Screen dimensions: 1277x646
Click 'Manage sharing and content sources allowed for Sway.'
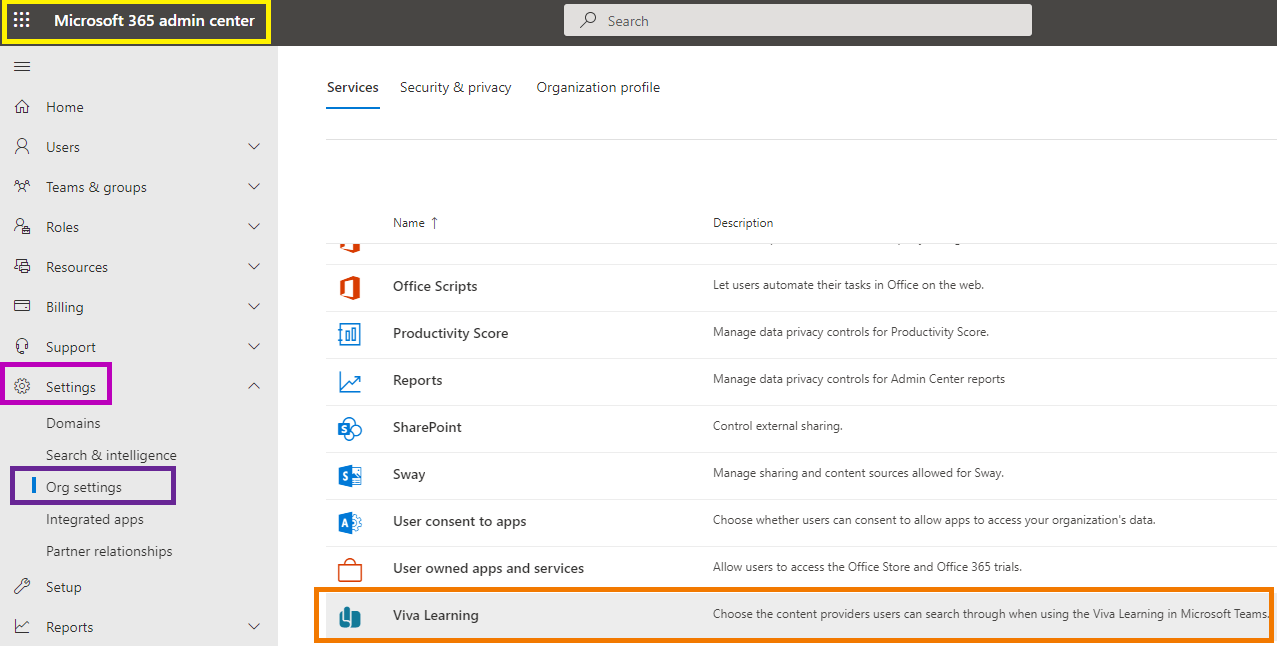point(858,473)
